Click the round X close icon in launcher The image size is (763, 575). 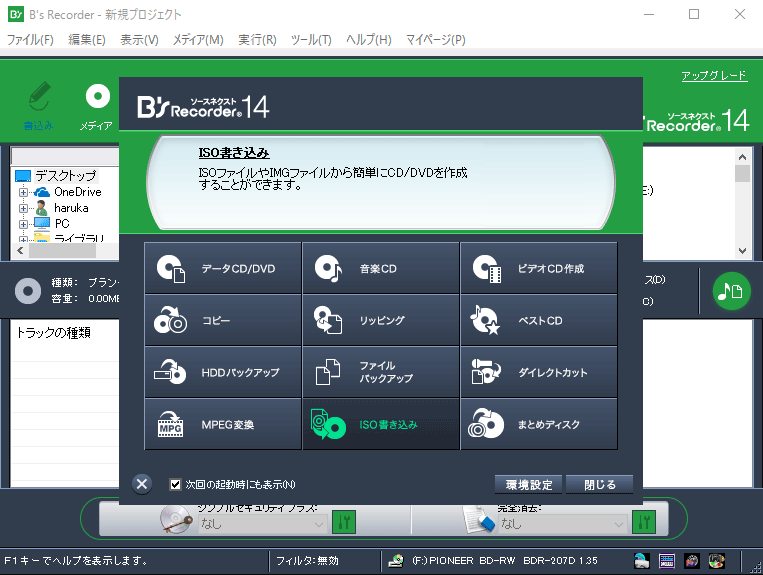click(x=142, y=484)
